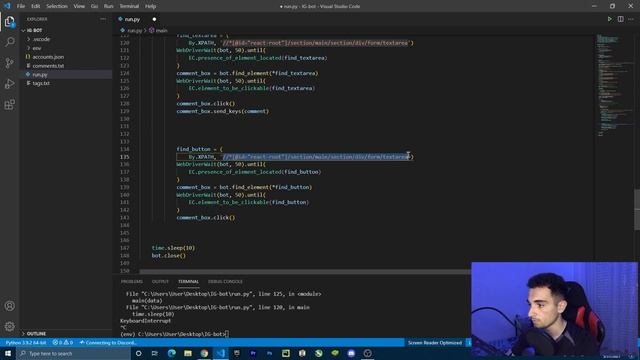Open the Run menu
The image size is (640, 360).
coord(109,6)
